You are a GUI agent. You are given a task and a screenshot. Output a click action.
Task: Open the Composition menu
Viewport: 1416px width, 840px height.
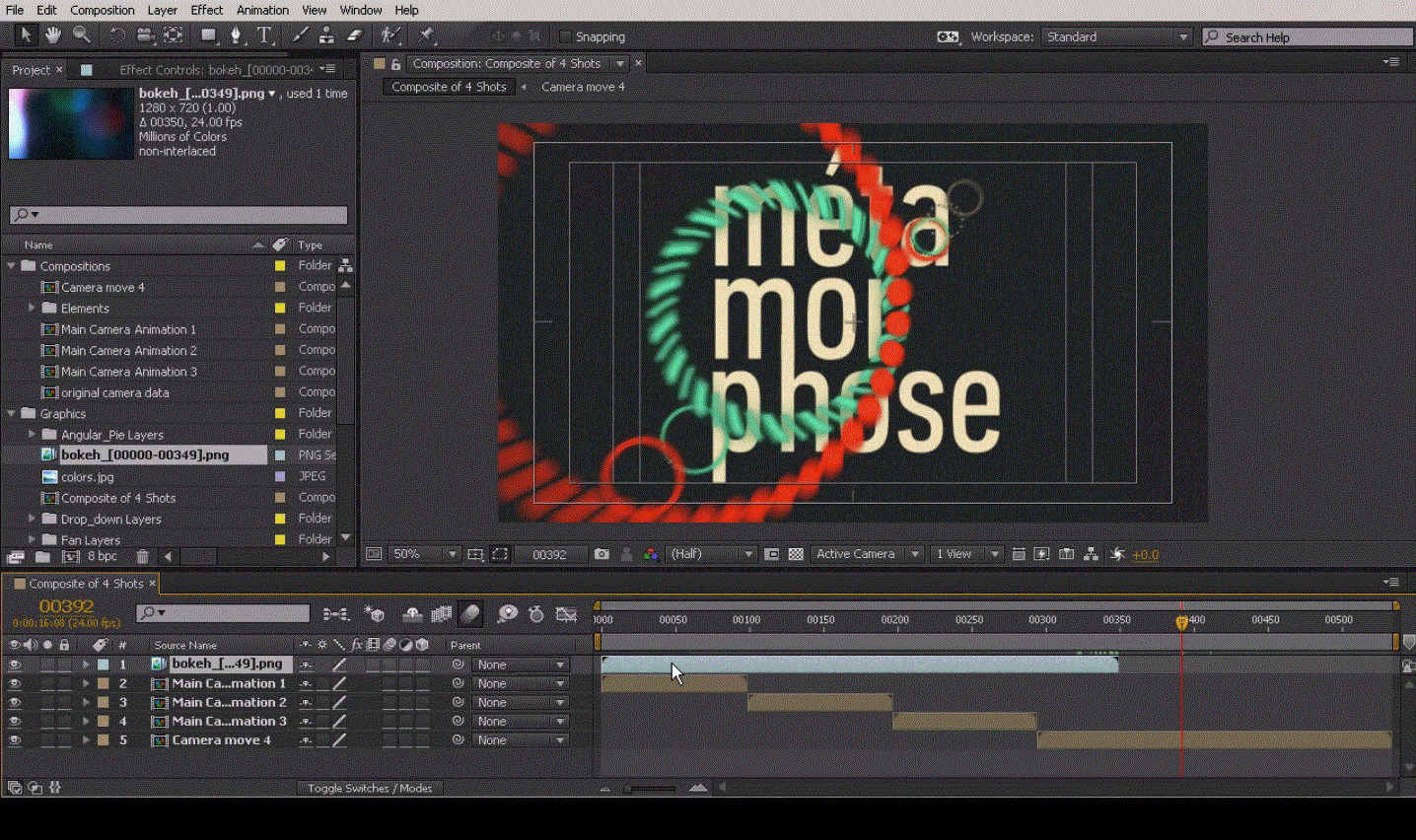(x=103, y=10)
